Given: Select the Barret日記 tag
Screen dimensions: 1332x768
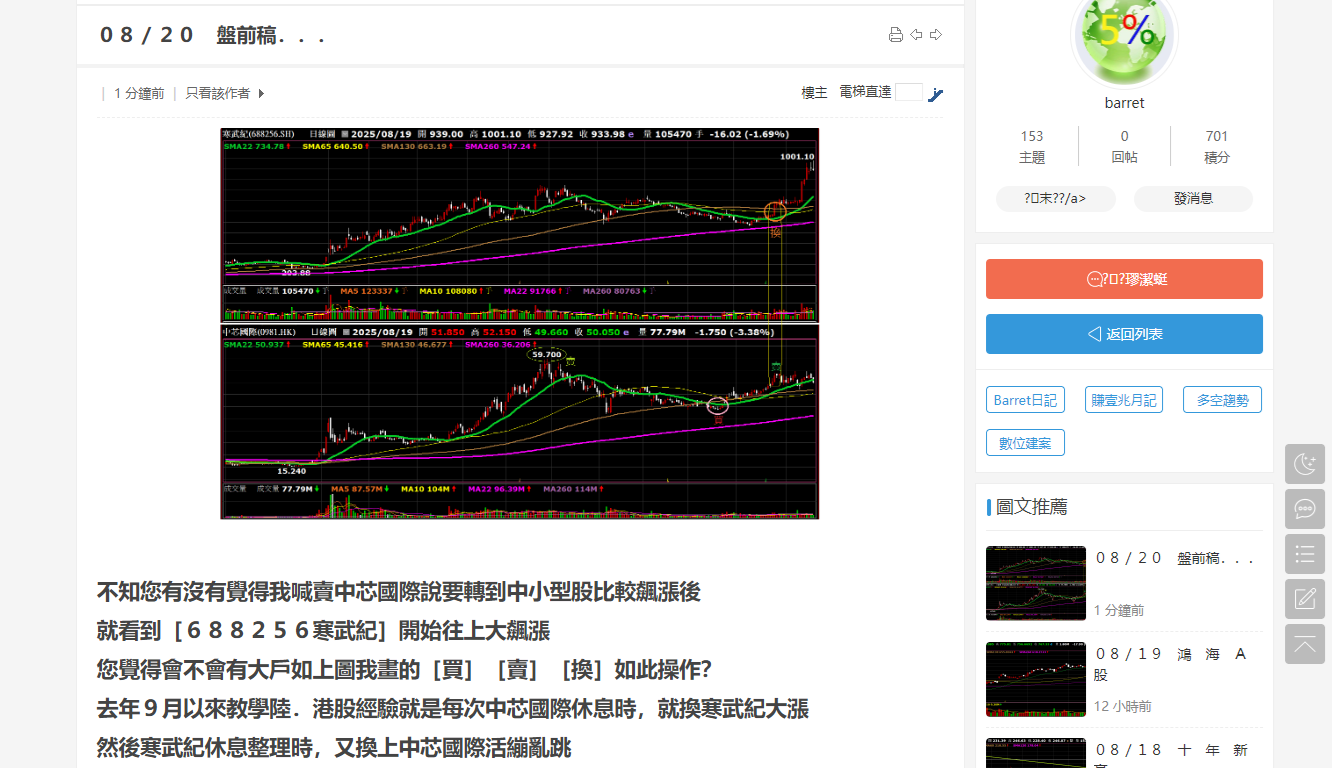Looking at the screenshot, I should (1025, 400).
